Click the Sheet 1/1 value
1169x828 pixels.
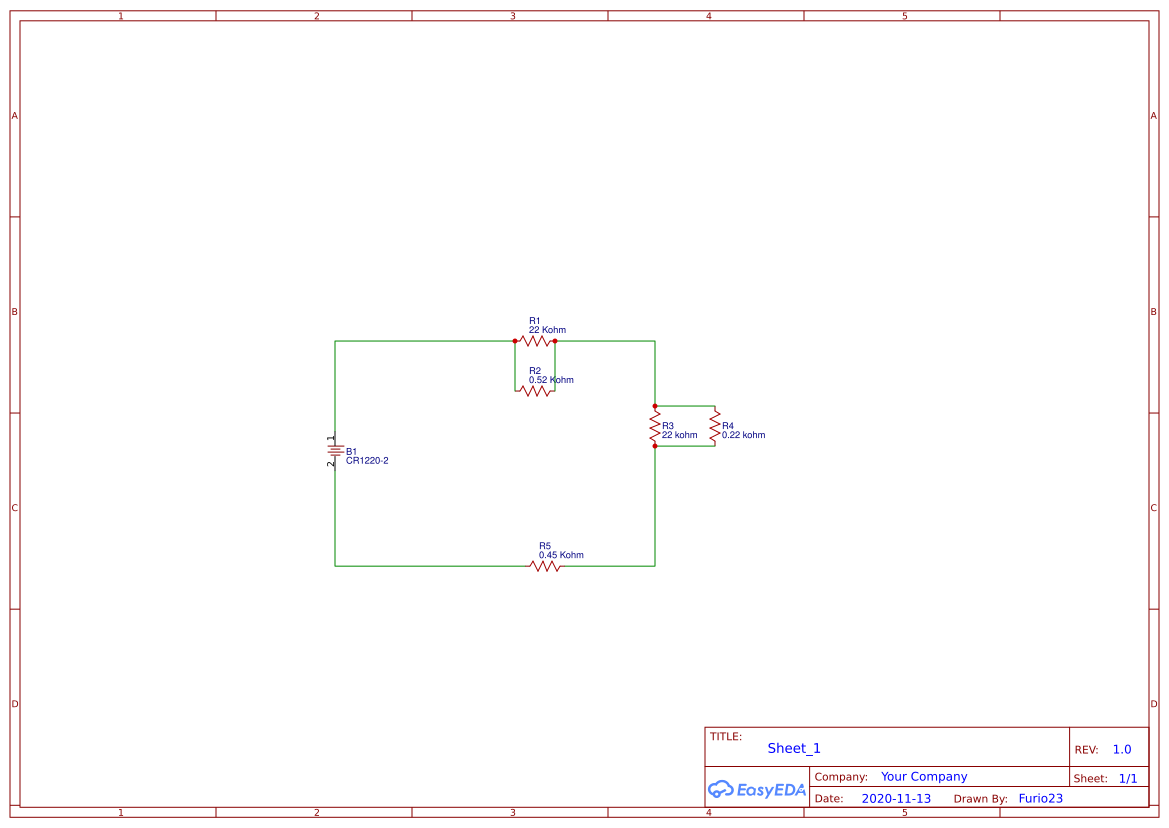[x=1128, y=777]
